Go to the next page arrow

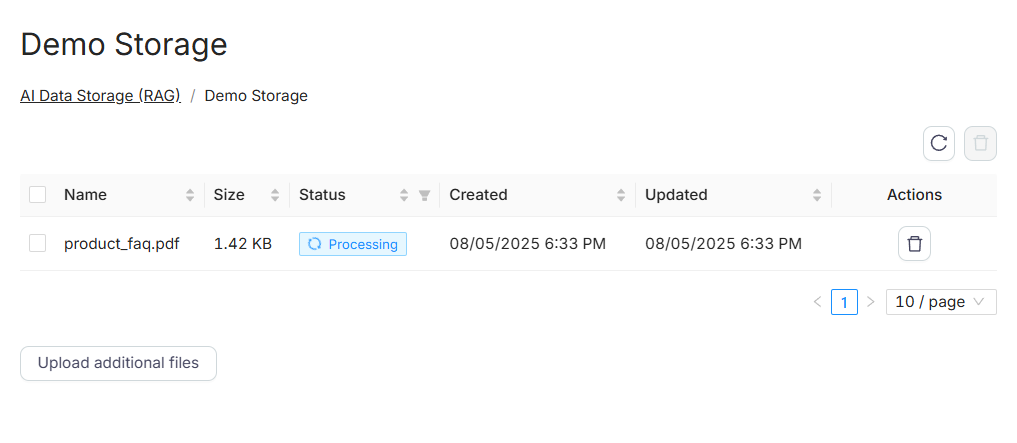coord(870,302)
